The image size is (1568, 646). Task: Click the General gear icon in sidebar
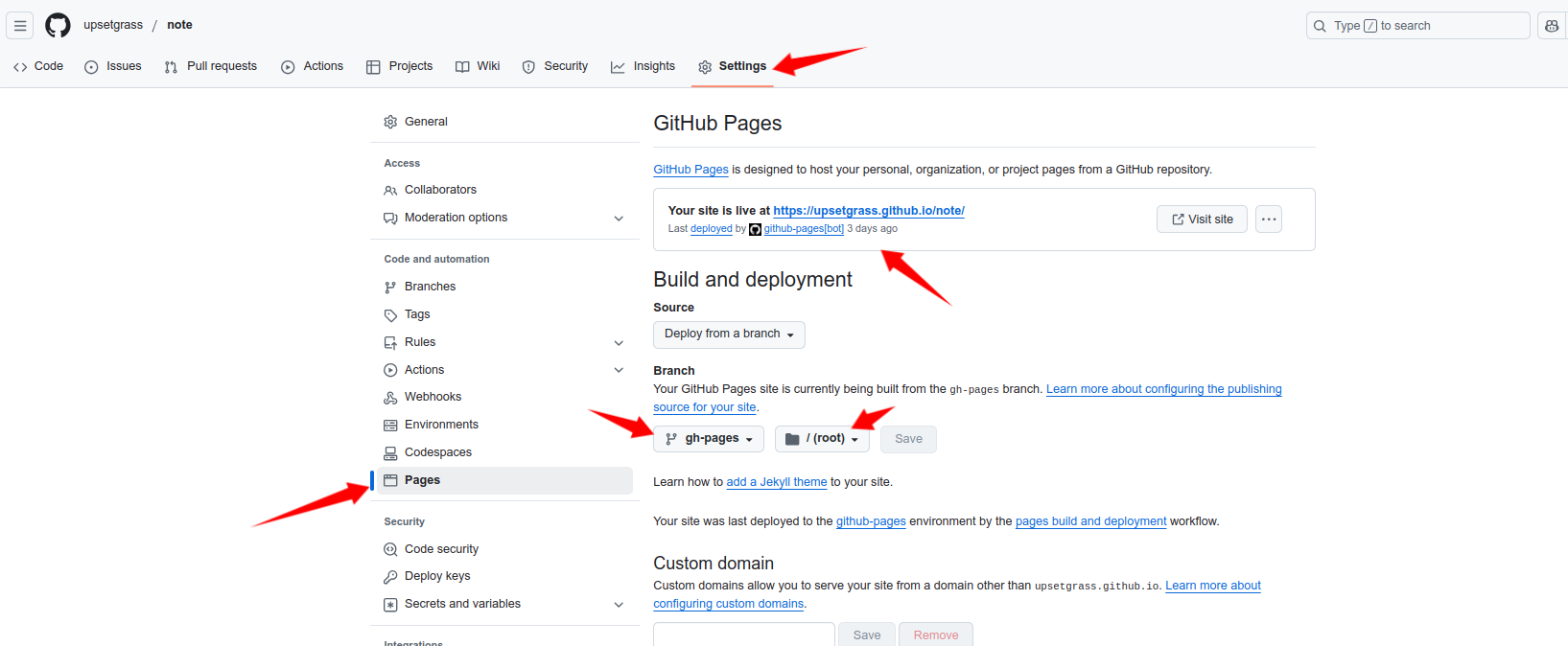click(x=390, y=122)
